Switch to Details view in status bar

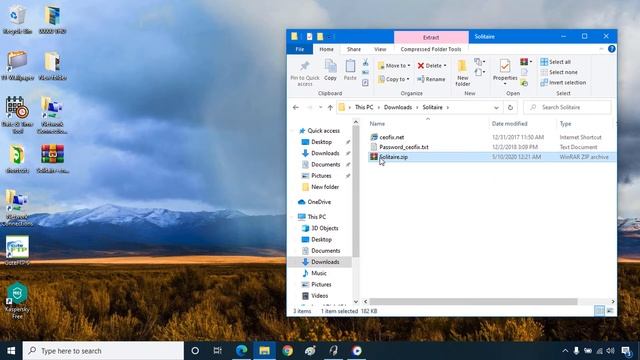click(599, 311)
